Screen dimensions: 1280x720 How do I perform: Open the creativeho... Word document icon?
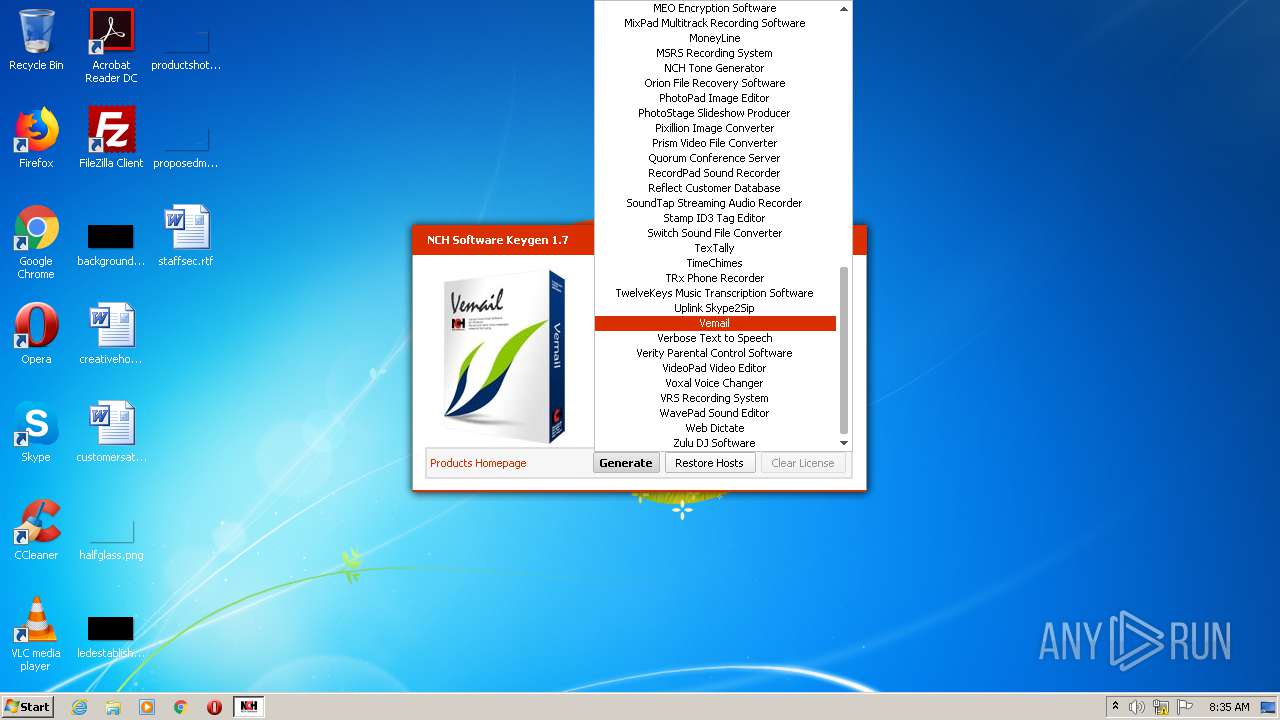(x=111, y=334)
